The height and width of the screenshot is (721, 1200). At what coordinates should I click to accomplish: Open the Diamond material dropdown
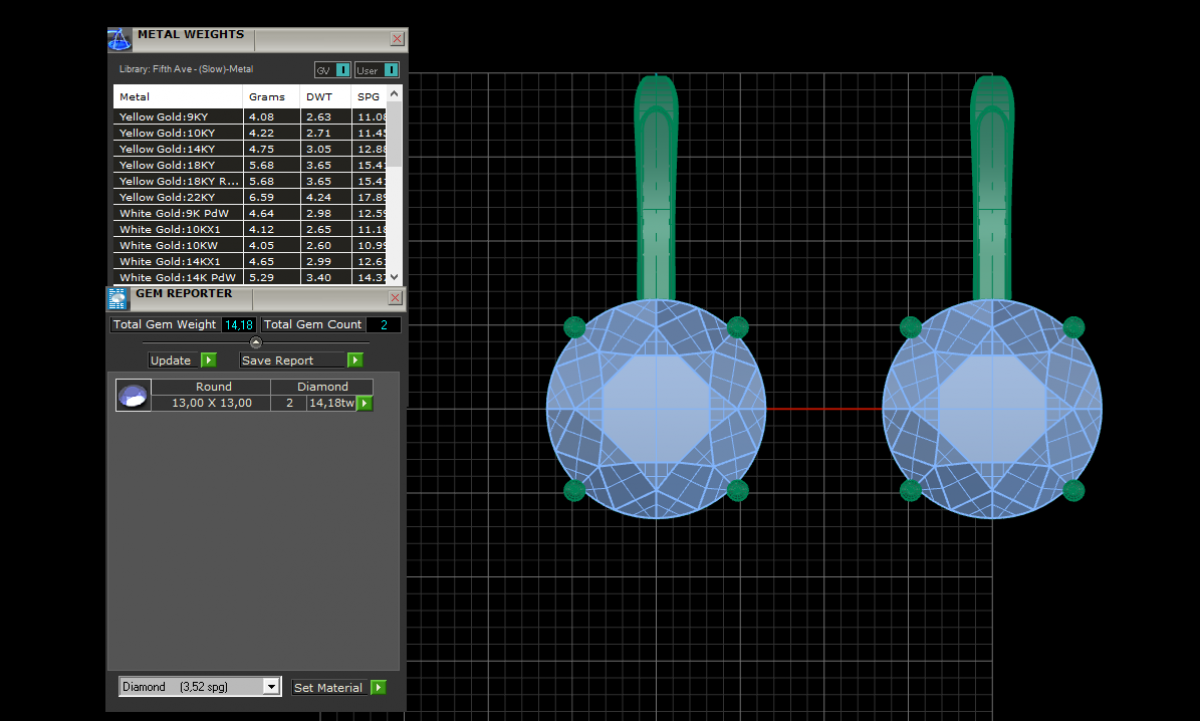click(270, 687)
